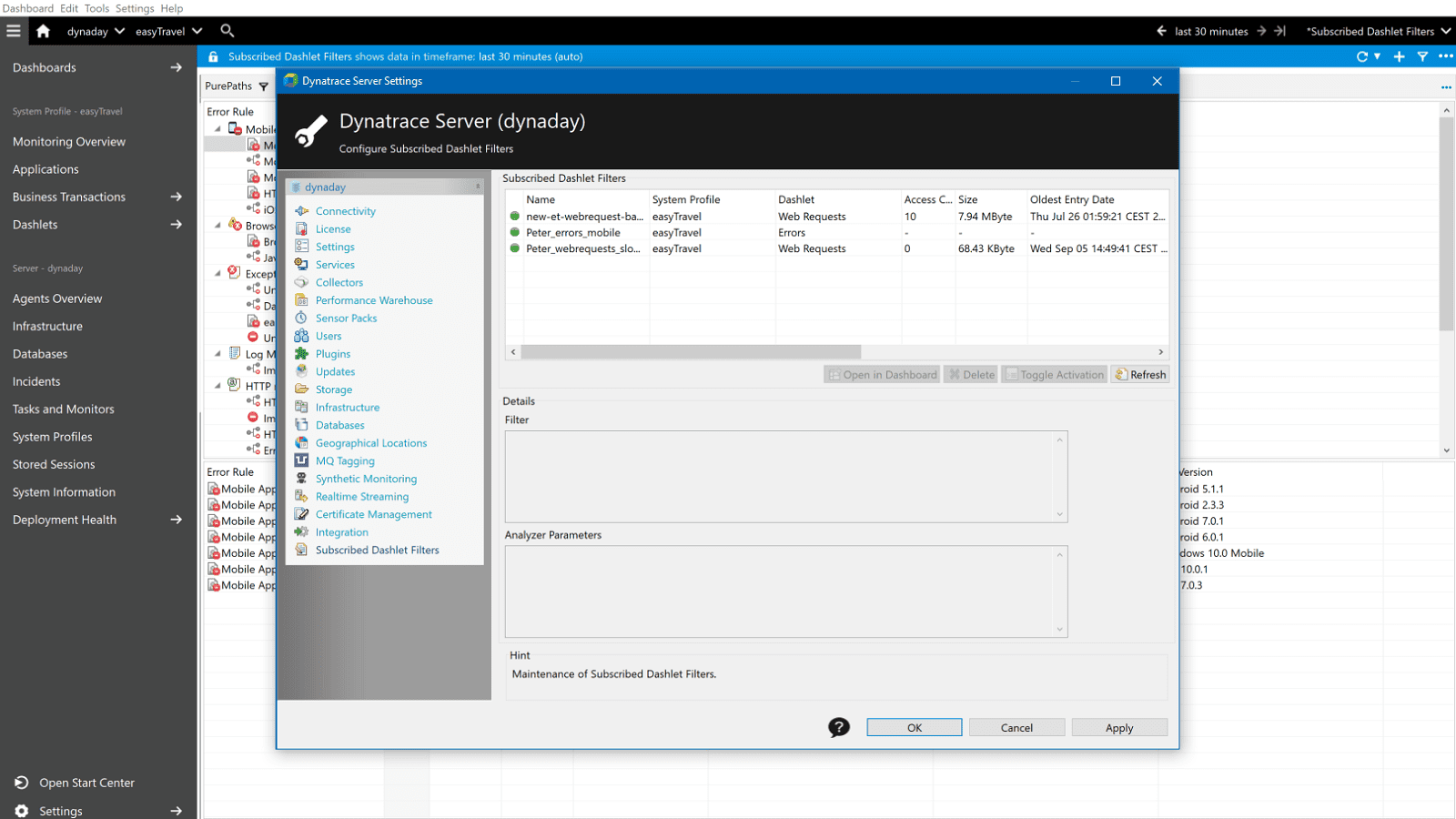Click the OK button
Screen dimensions: 1456x819
[x=915, y=727]
